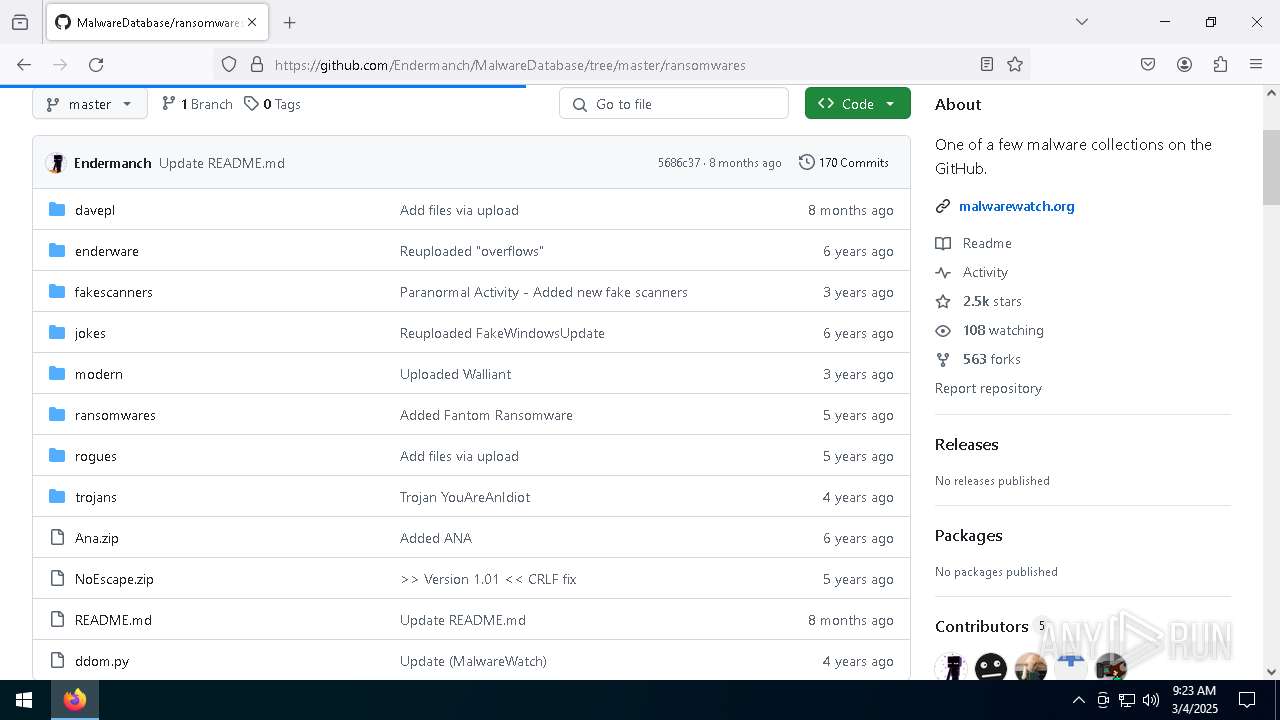Click the site padlock icon
This screenshot has width=1280, height=720.
pos(257,64)
